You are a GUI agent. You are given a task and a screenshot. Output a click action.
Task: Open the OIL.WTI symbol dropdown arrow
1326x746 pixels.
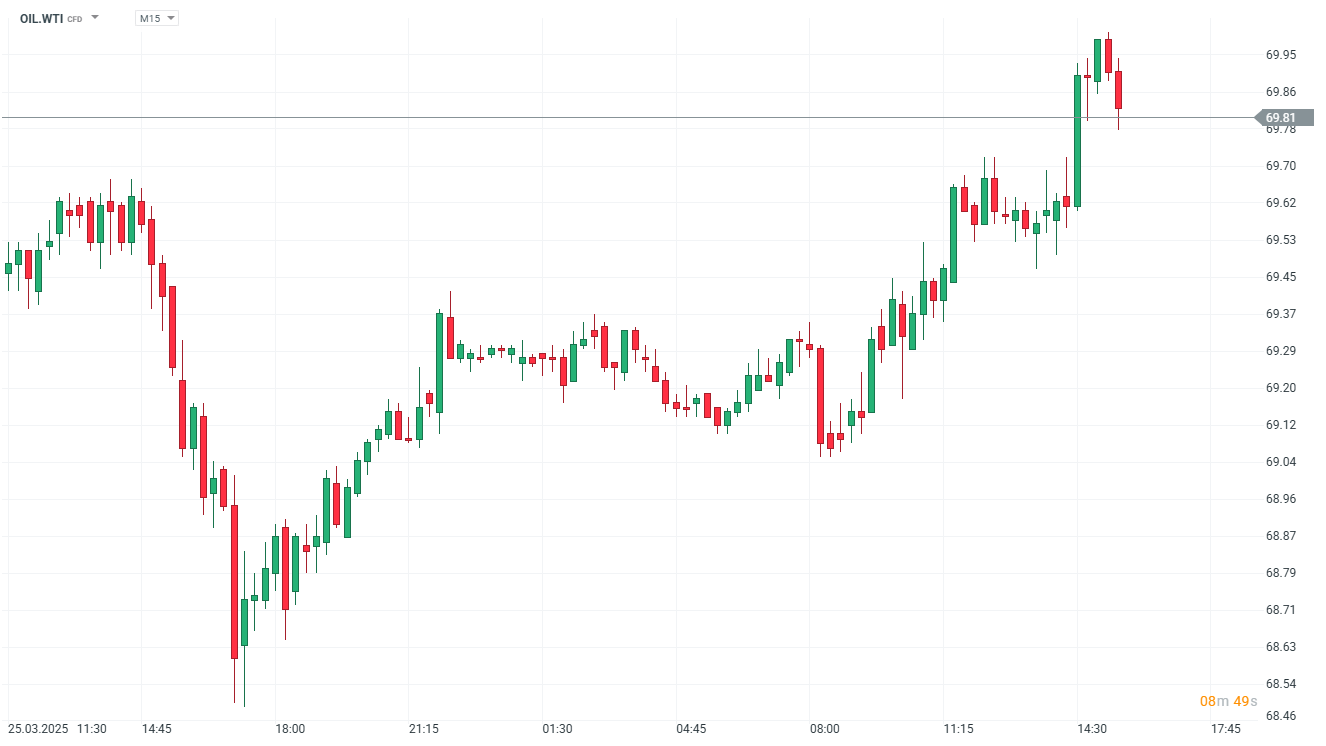click(95, 18)
